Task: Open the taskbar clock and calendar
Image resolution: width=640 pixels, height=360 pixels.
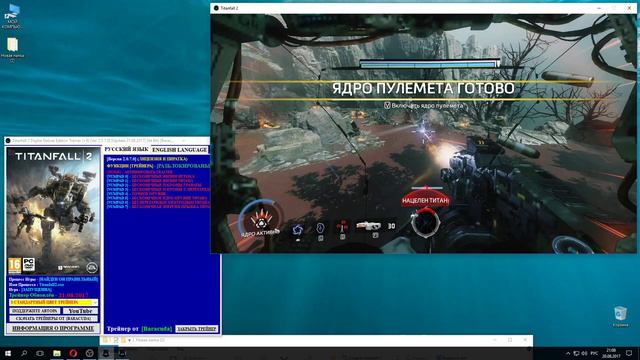Action: tap(611, 353)
